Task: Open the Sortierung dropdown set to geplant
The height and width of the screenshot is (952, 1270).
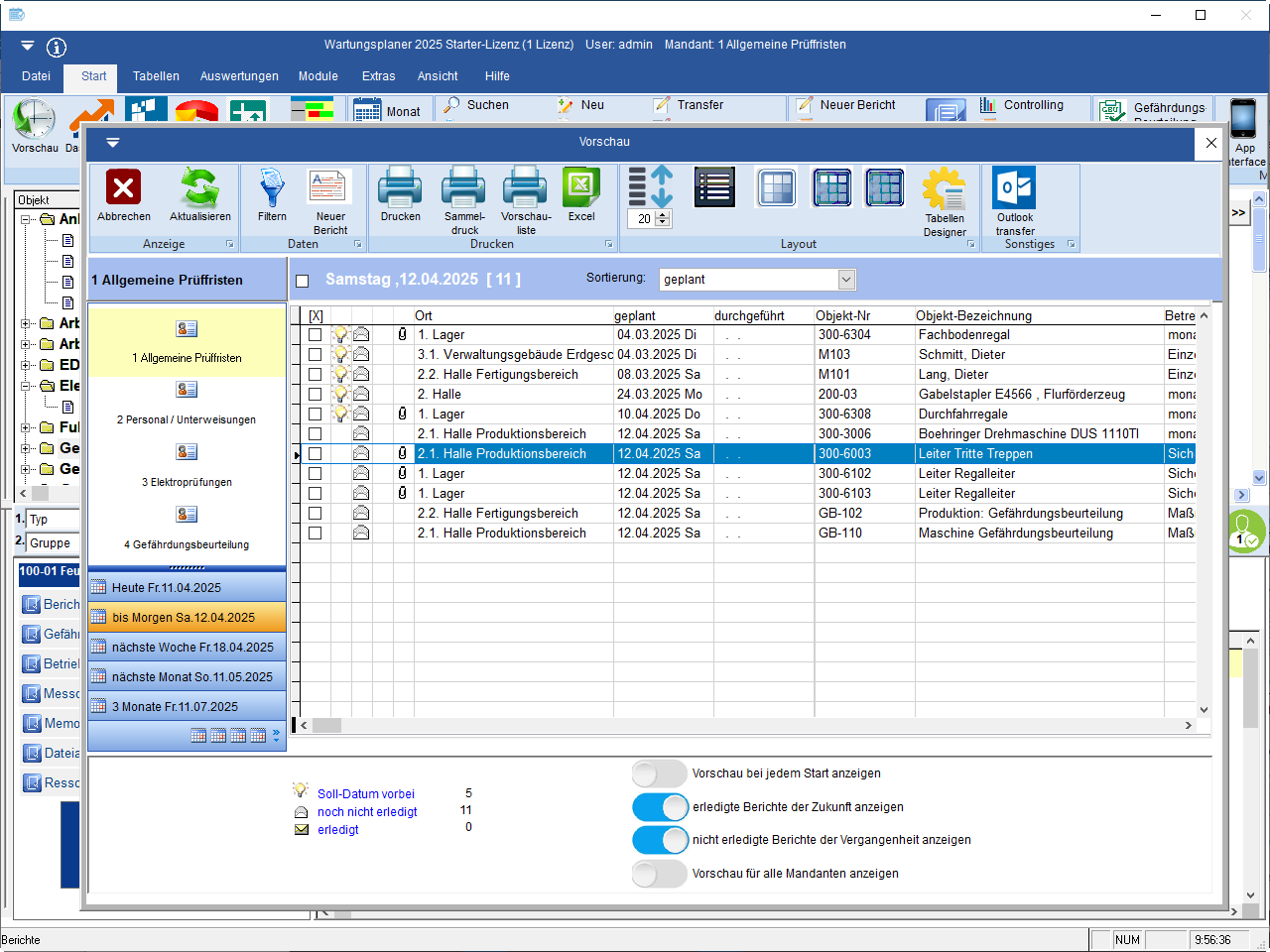Action: coord(846,280)
